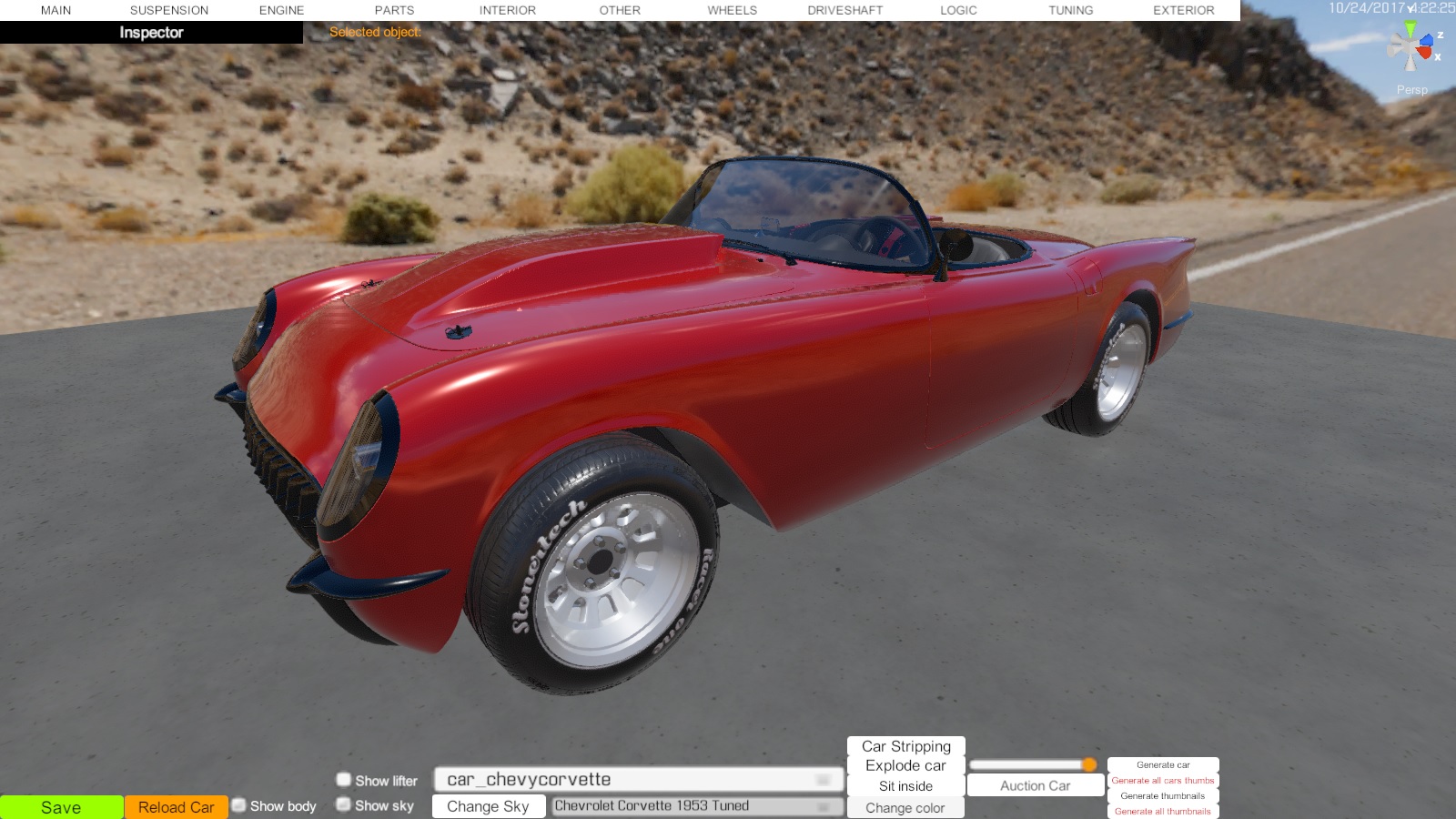The image size is (1456, 819).
Task: Click the blue Z-axis cone on the gizmo
Action: [x=1427, y=39]
